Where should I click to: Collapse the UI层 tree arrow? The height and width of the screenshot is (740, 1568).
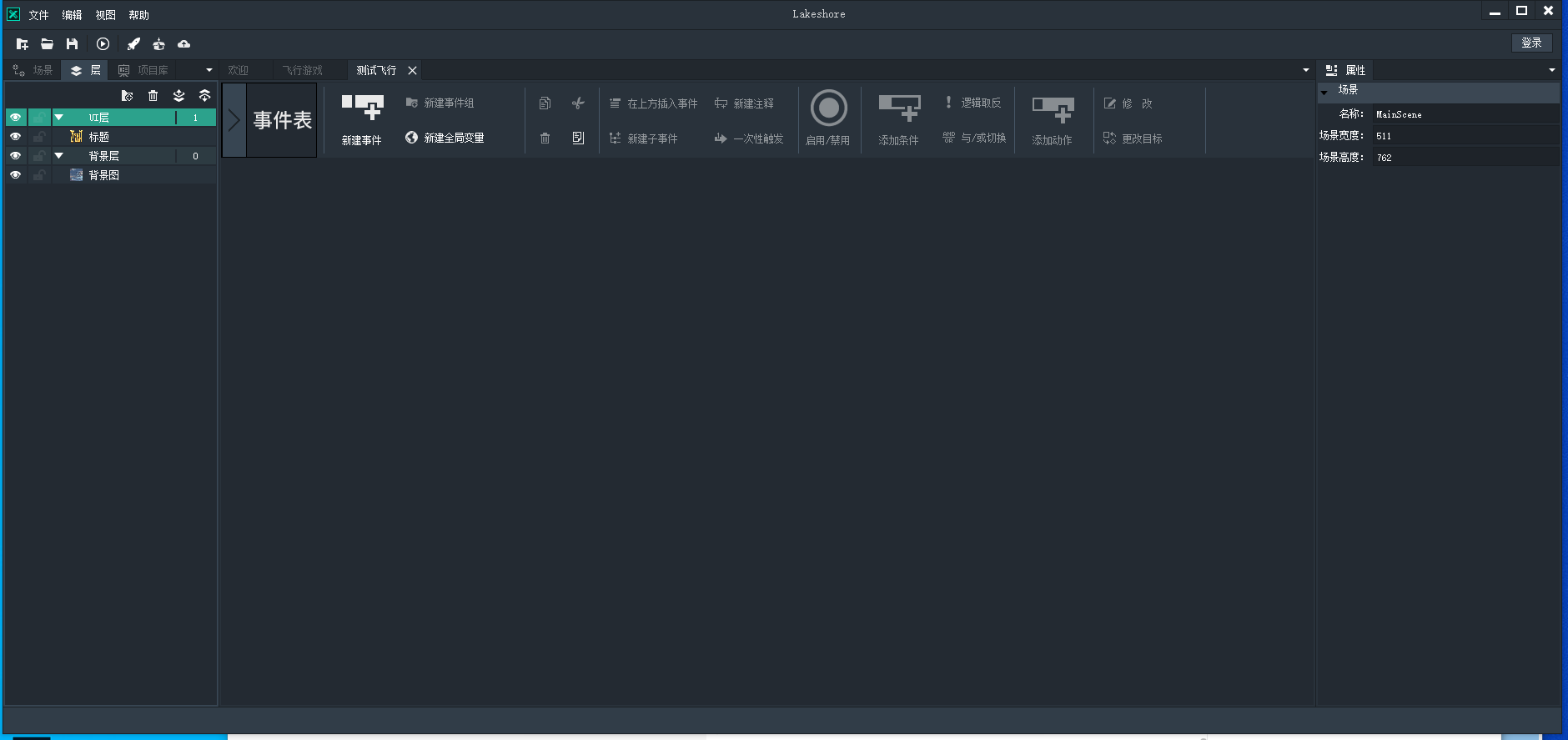pyautogui.click(x=59, y=118)
